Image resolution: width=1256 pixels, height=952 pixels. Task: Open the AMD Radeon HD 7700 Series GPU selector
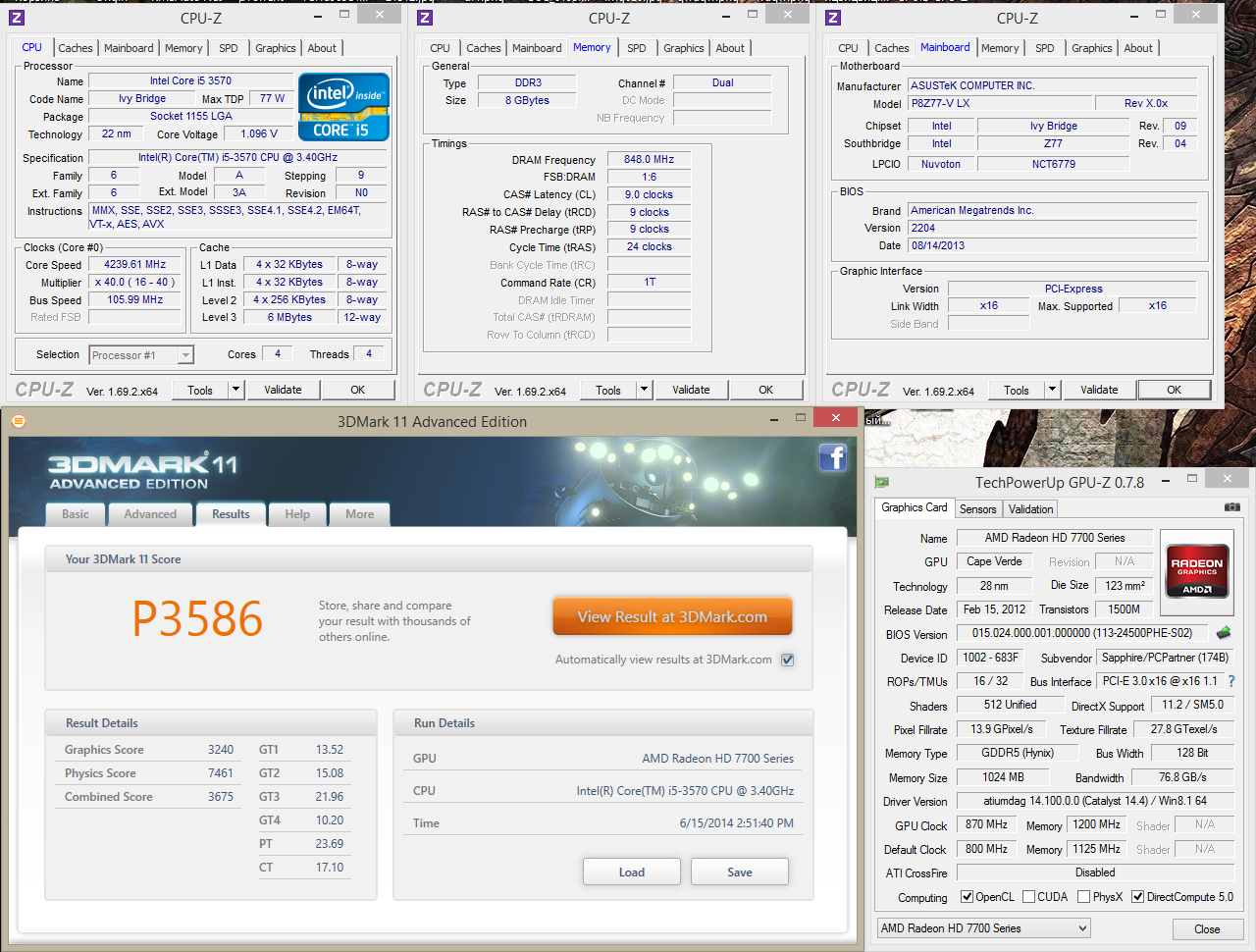[x=984, y=927]
